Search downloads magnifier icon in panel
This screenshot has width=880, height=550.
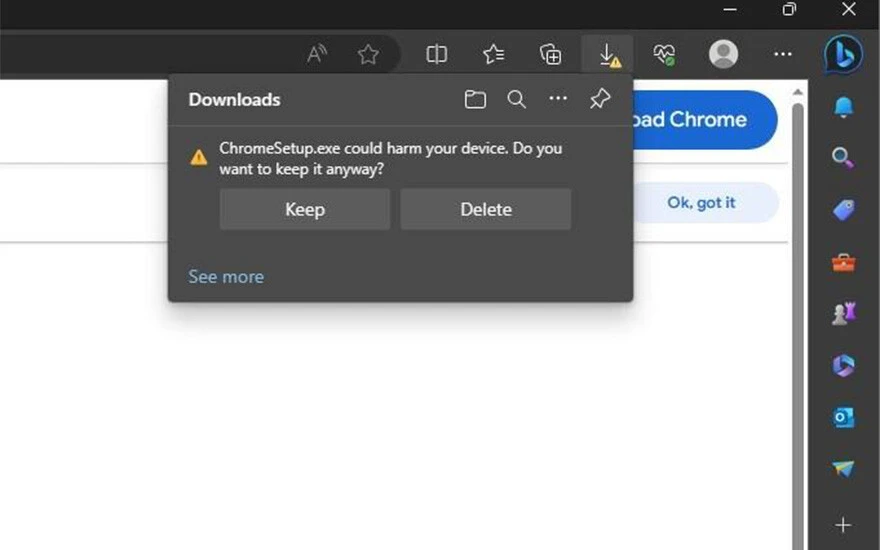tap(516, 99)
